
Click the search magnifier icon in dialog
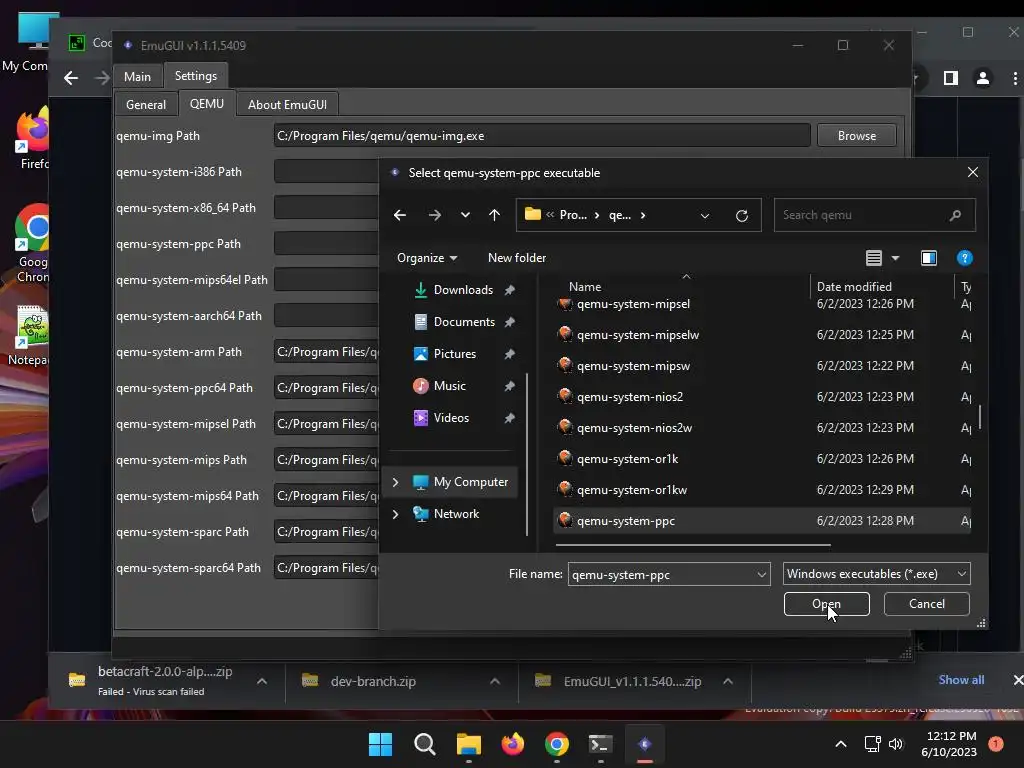pyautogui.click(x=955, y=216)
